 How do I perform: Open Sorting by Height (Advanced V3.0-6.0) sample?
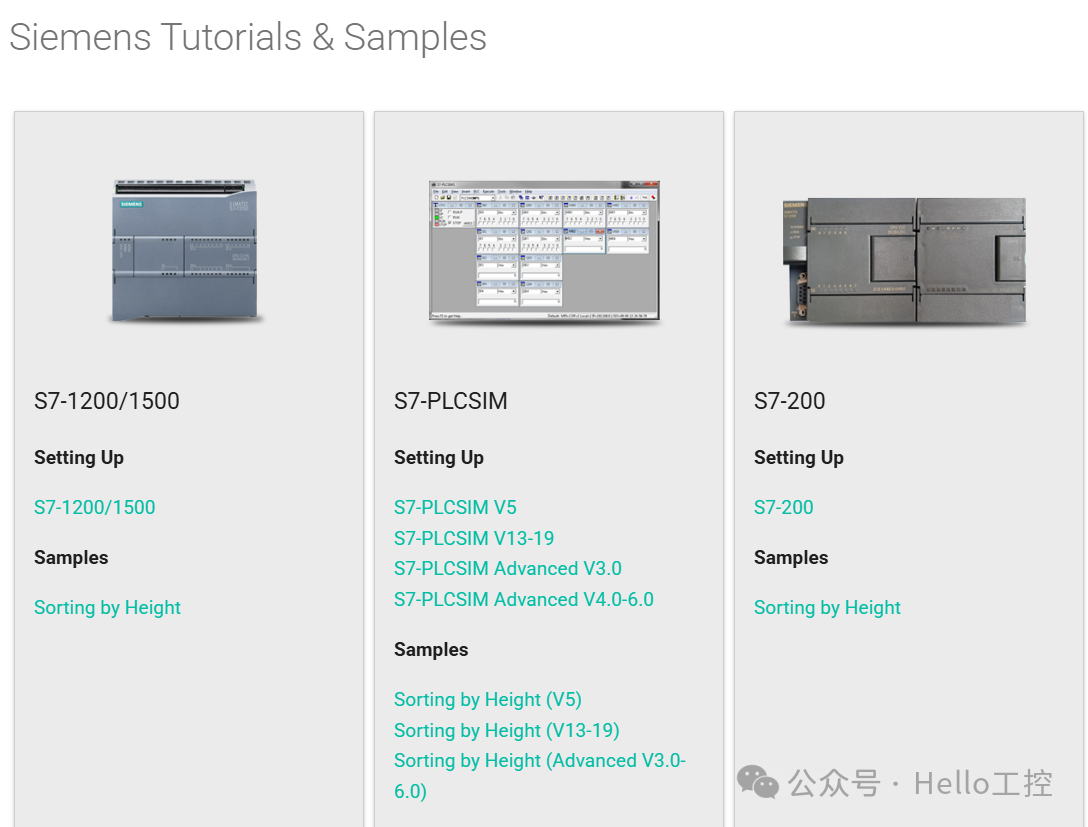[540, 776]
